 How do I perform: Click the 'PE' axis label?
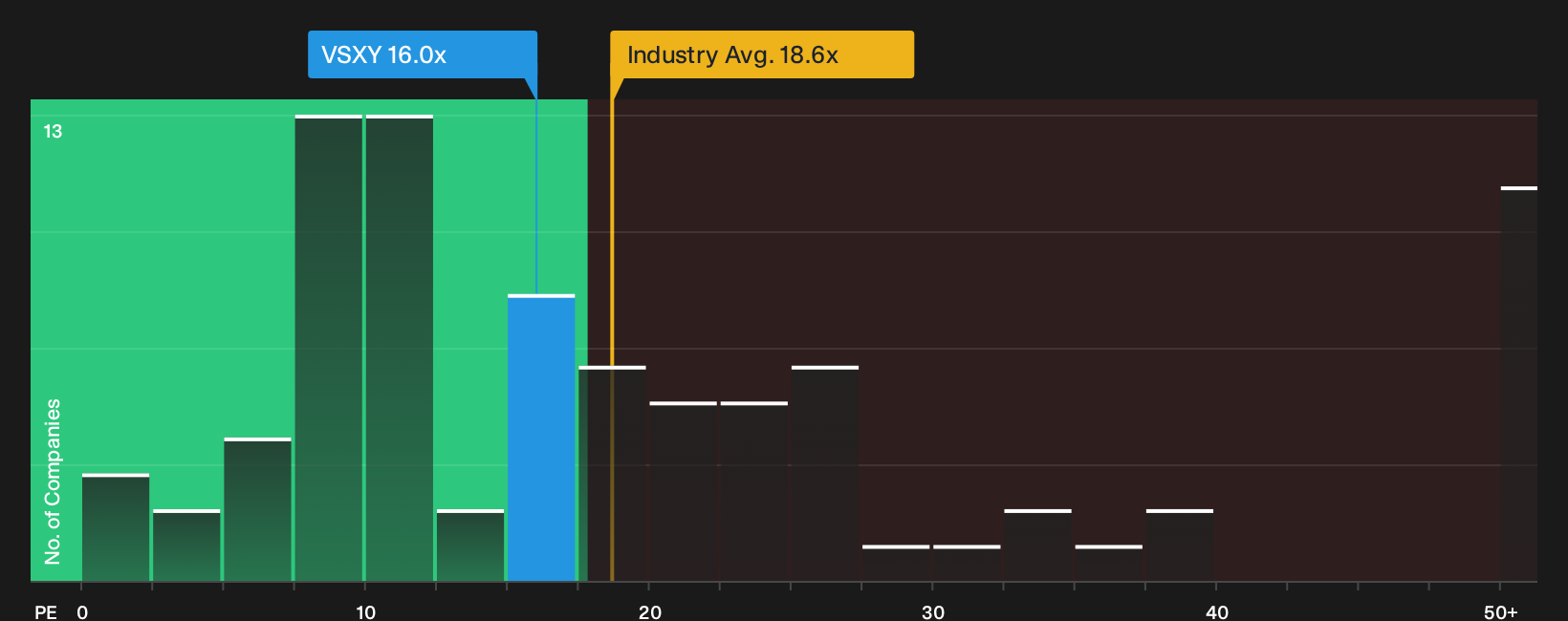[46, 612]
